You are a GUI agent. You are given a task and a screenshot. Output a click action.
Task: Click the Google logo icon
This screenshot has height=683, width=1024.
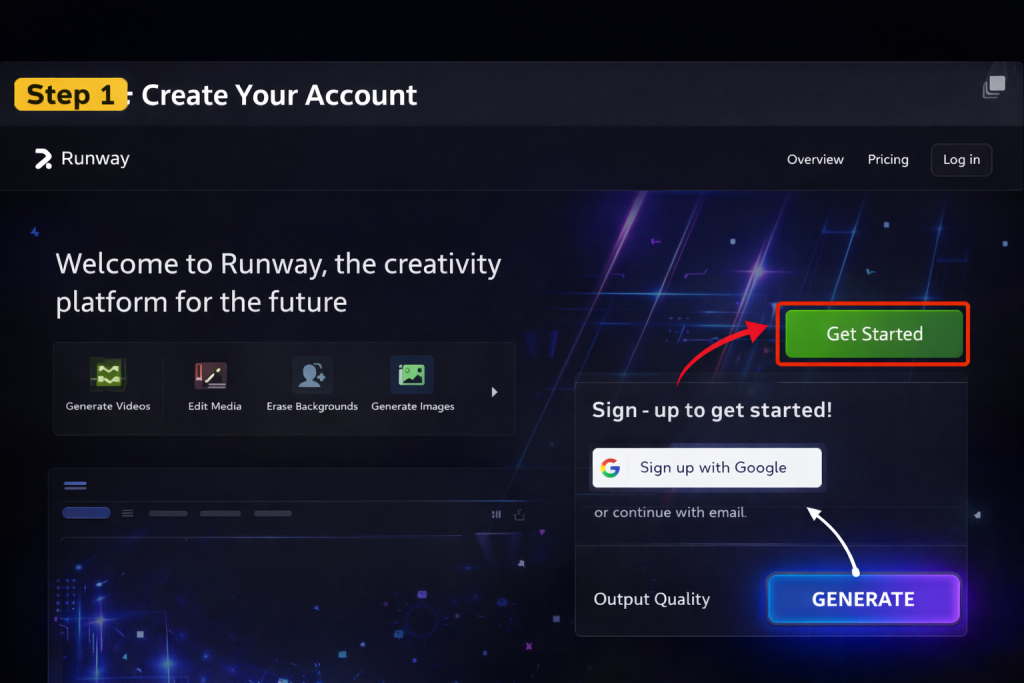coord(610,468)
